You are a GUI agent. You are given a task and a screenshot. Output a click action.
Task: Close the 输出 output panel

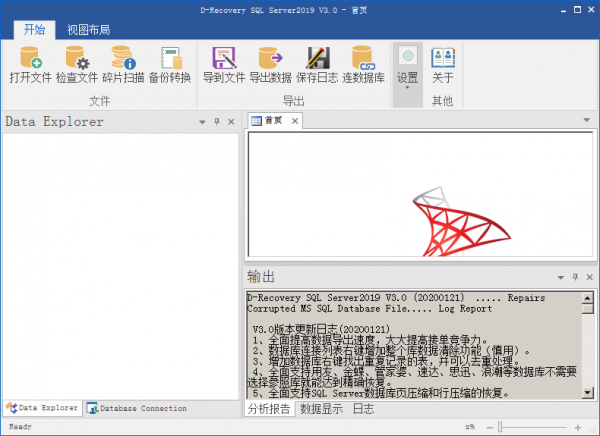coord(590,277)
